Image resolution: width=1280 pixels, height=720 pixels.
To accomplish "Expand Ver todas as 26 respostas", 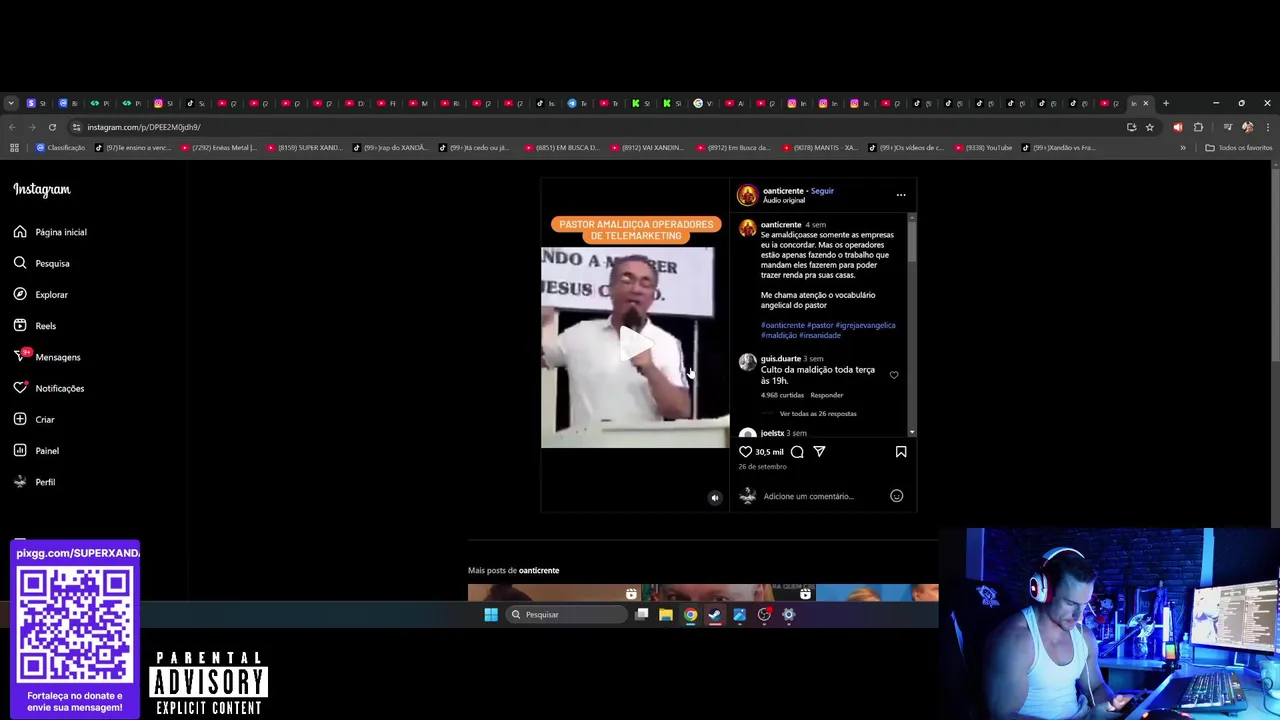I will [818, 413].
